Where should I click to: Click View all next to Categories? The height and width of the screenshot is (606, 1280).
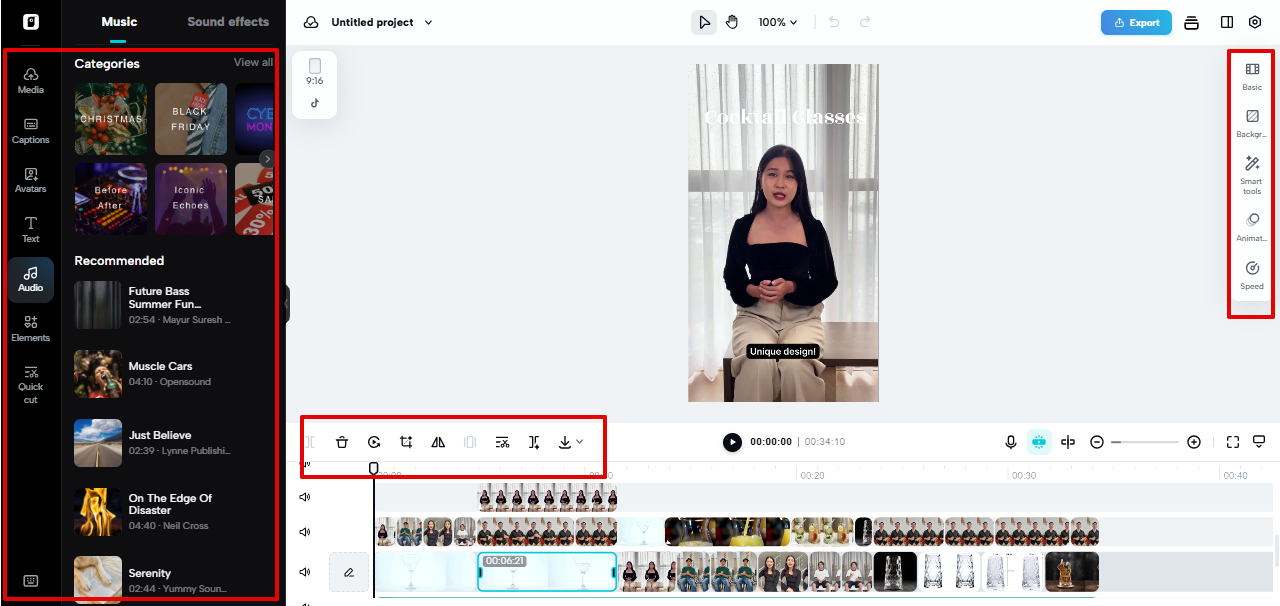(253, 62)
